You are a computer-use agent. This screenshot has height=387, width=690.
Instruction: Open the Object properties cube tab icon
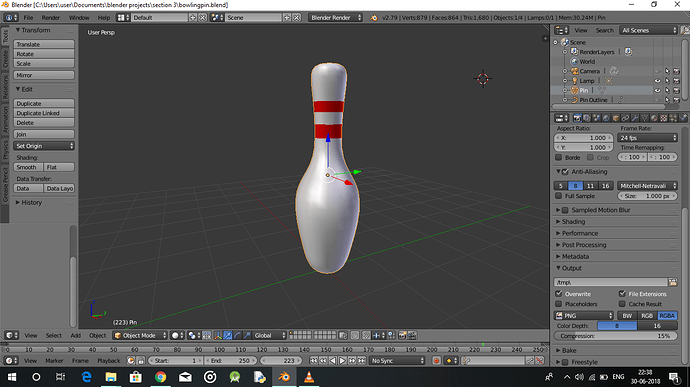616,118
